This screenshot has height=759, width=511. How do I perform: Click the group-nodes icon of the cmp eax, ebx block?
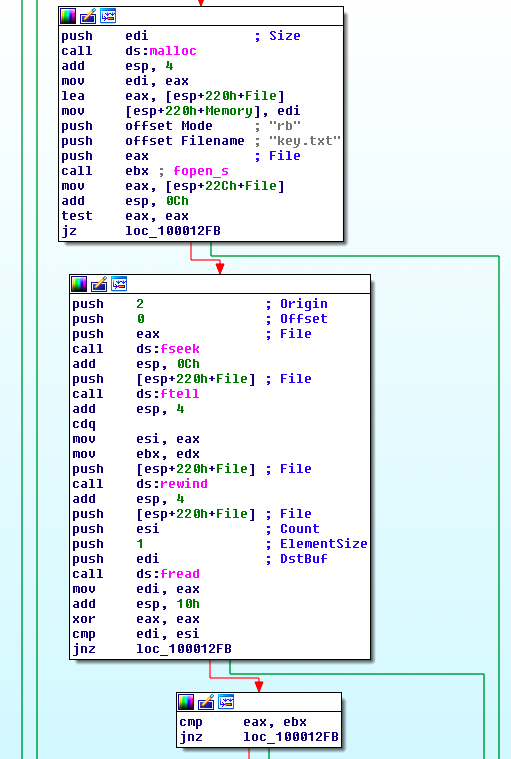coord(226,702)
